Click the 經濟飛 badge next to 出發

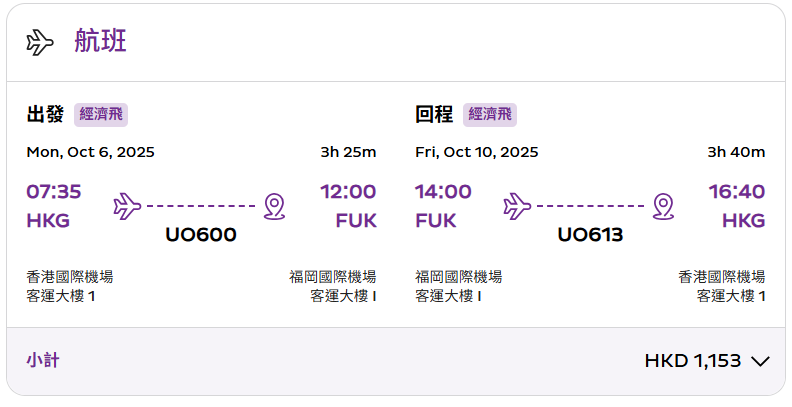point(101,115)
